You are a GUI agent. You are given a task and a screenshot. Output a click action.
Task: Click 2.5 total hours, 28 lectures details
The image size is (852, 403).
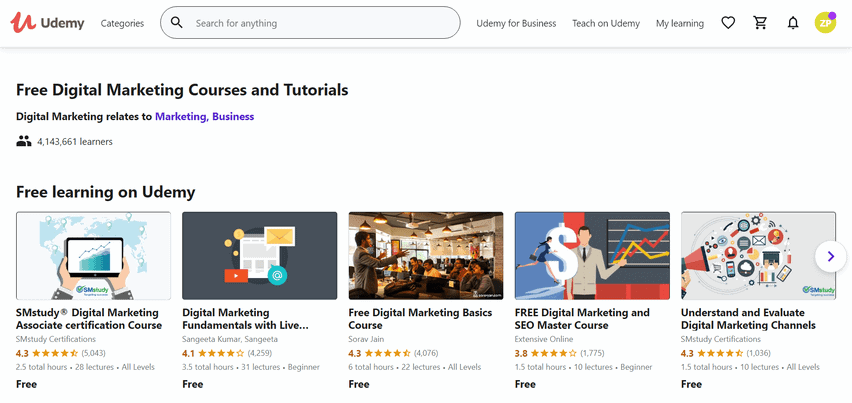tap(85, 367)
